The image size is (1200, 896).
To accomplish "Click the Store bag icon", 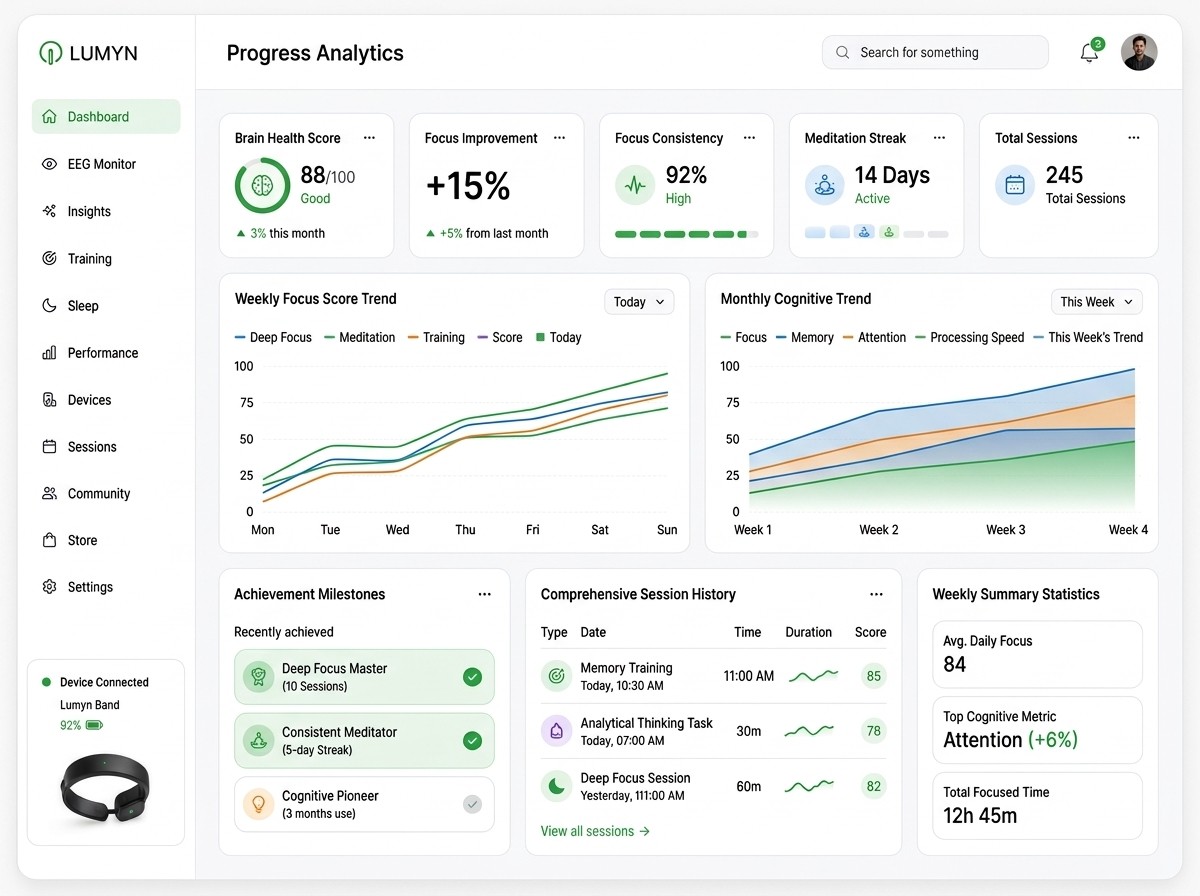I will pos(49,540).
